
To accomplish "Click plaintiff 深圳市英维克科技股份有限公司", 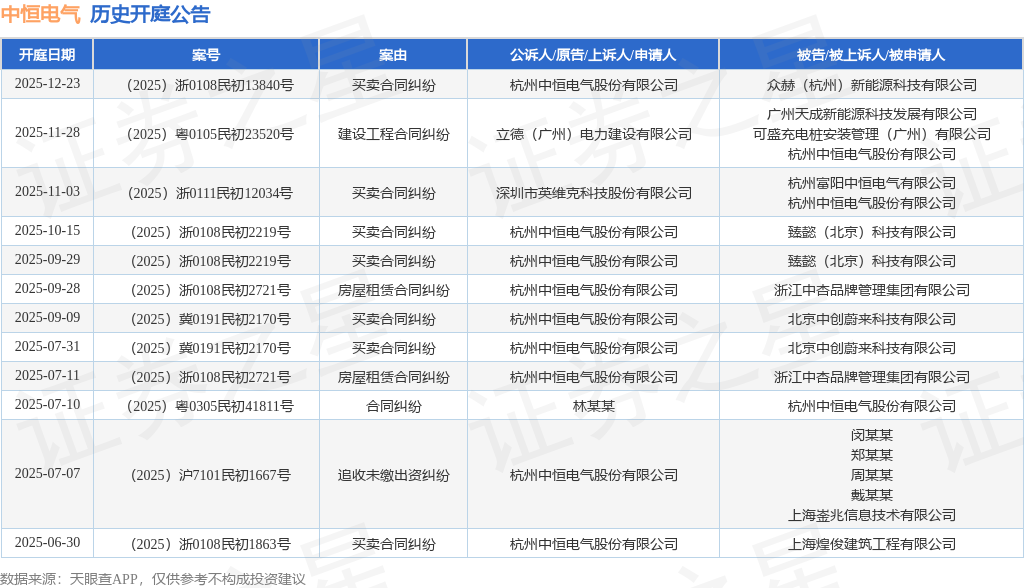I will click(593, 193).
